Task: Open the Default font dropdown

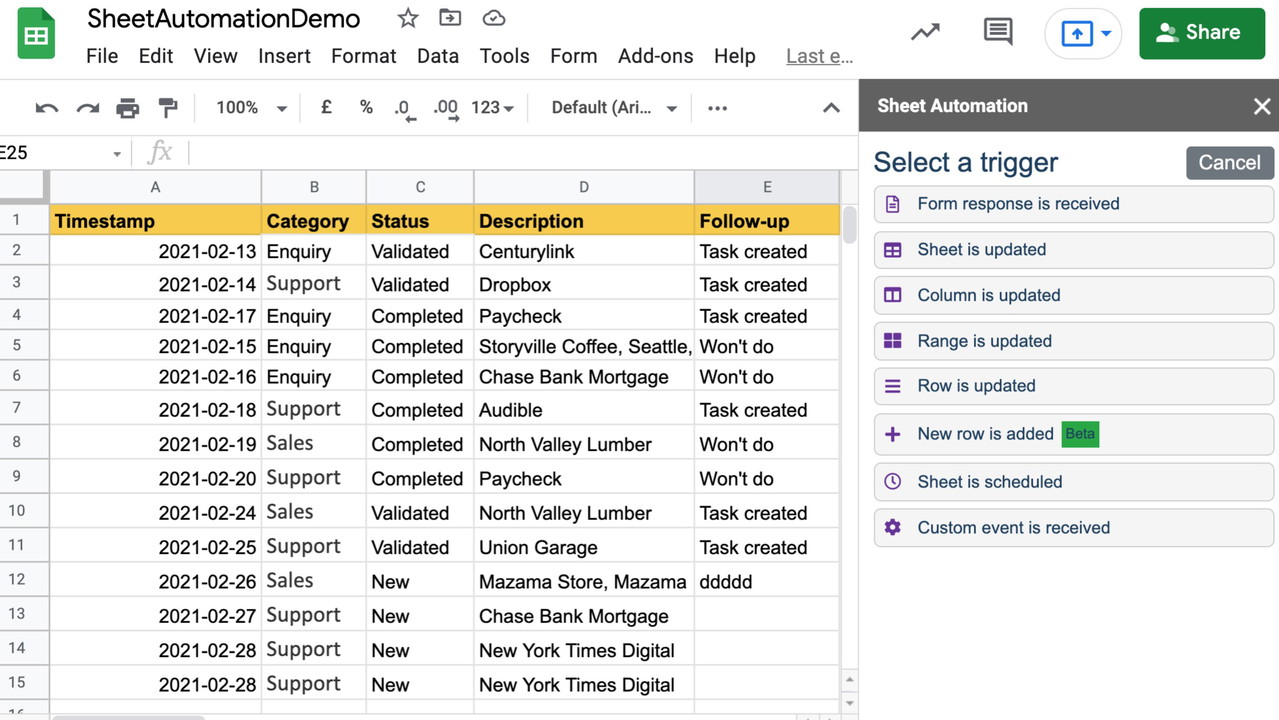Action: [x=614, y=108]
